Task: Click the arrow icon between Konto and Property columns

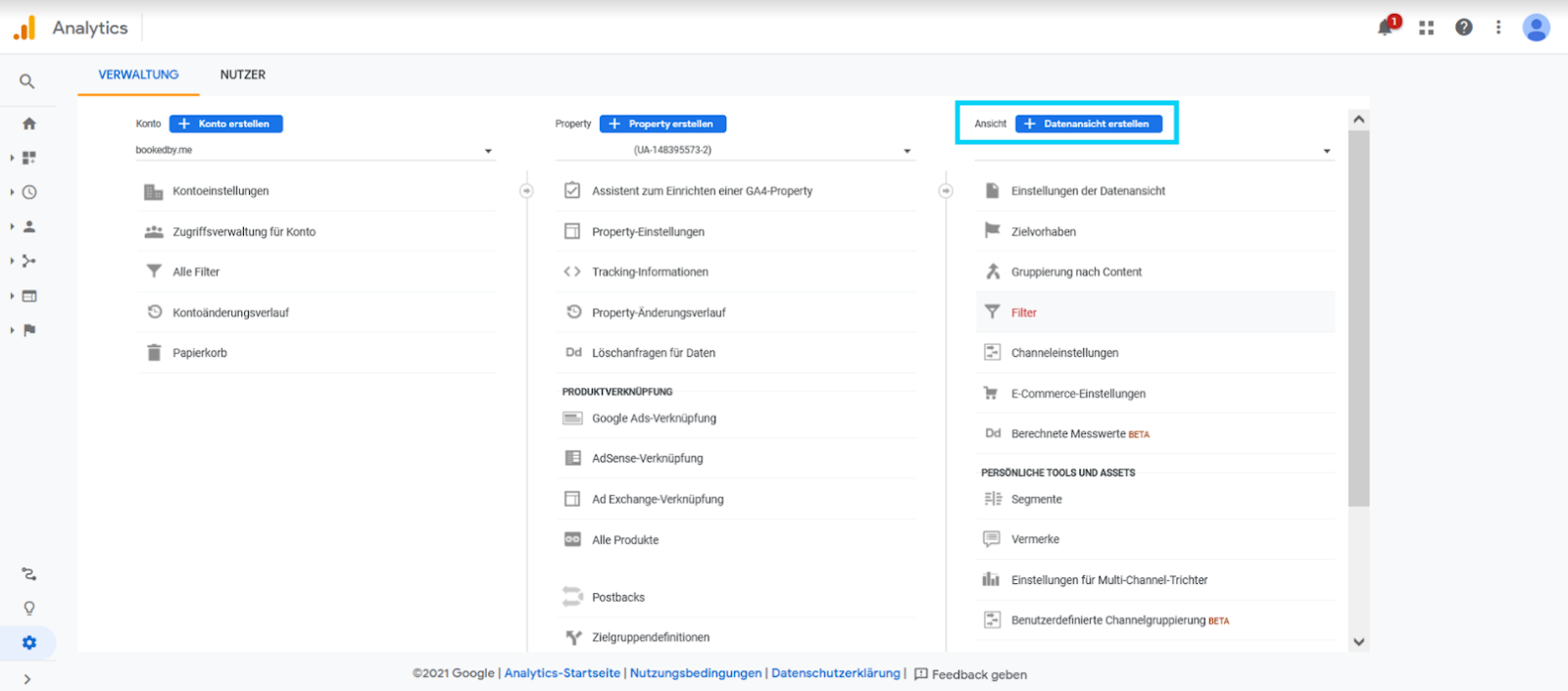Action: click(526, 191)
